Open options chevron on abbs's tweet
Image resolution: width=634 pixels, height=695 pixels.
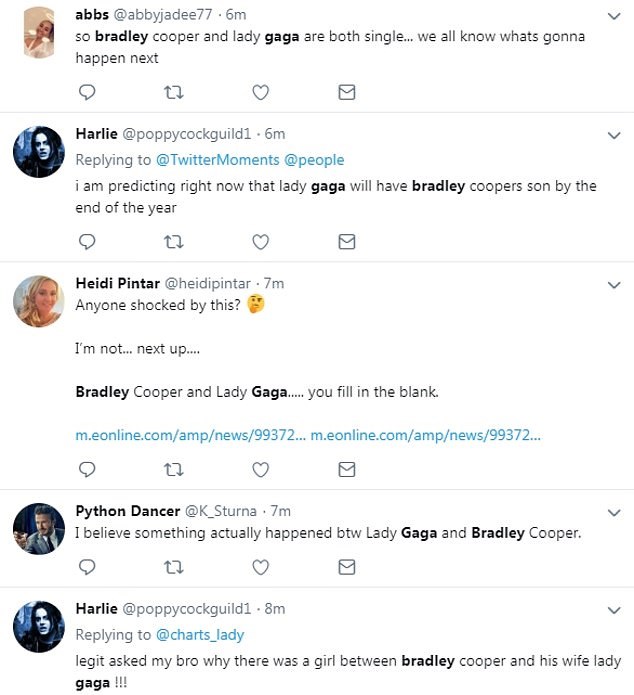pos(614,16)
